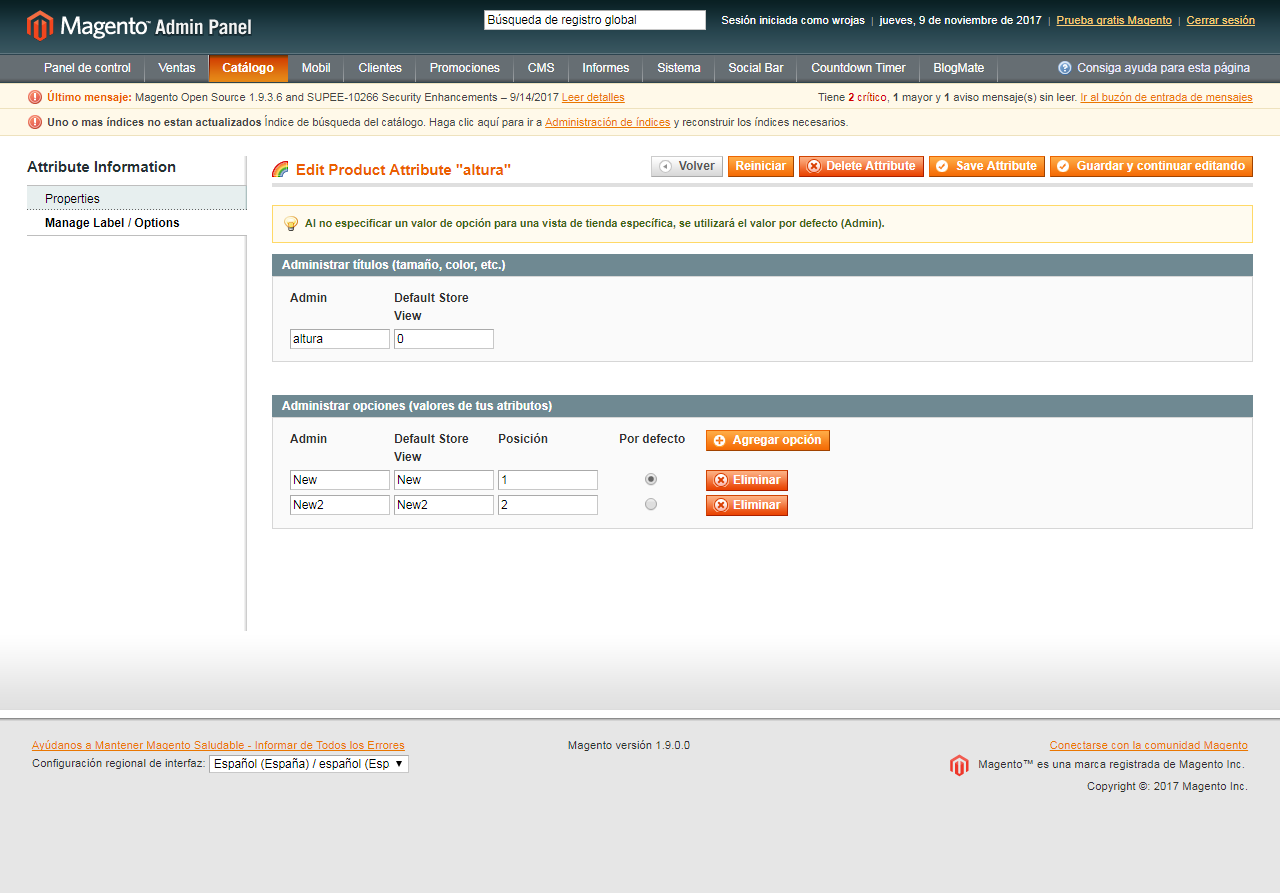1280x893 pixels.
Task: Open the Sistema menu
Action: click(678, 69)
